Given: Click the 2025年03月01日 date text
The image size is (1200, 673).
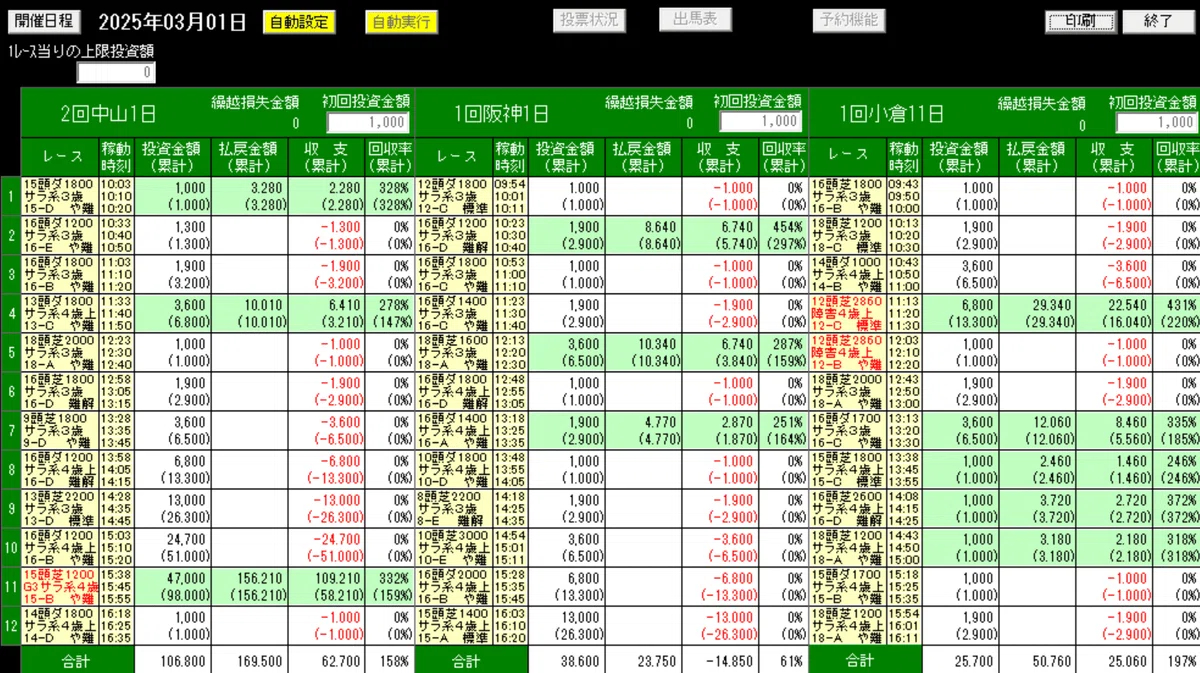Looking at the screenshot, I should tap(173, 21).
